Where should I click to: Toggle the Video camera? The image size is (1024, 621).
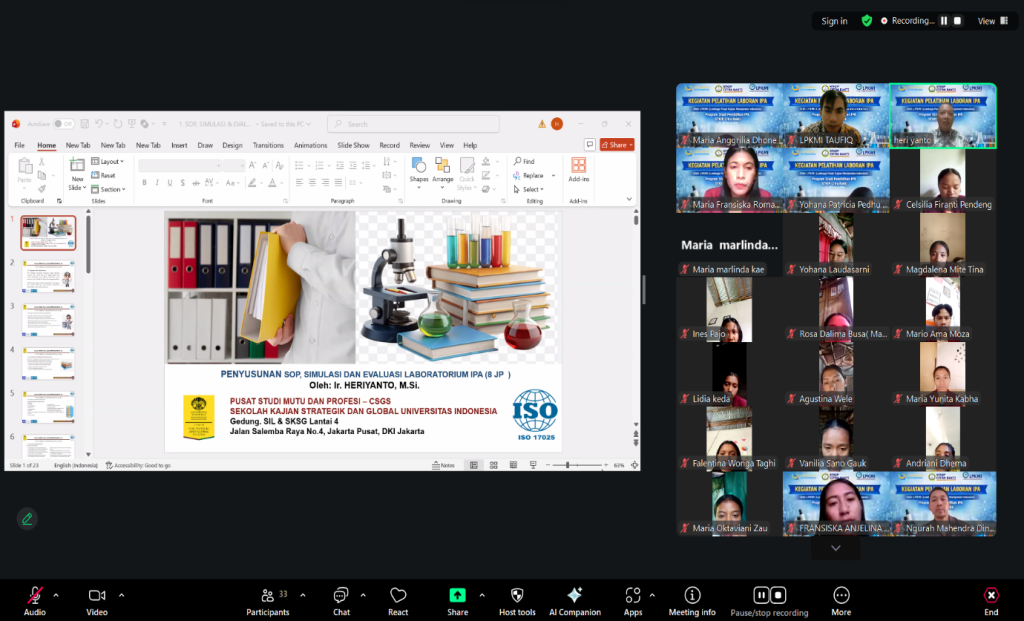[x=97, y=596]
